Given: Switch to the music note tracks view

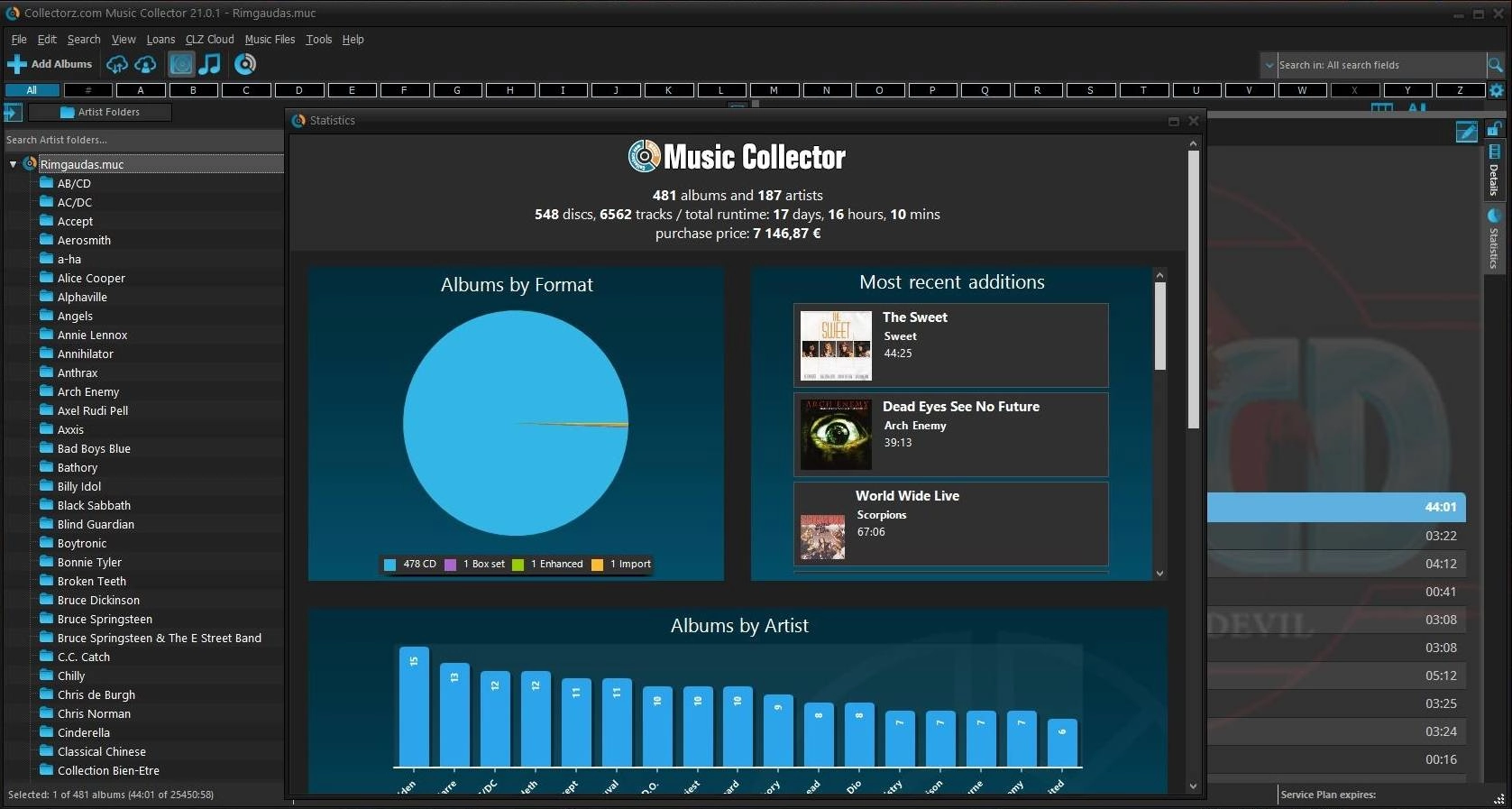Looking at the screenshot, I should (209, 64).
